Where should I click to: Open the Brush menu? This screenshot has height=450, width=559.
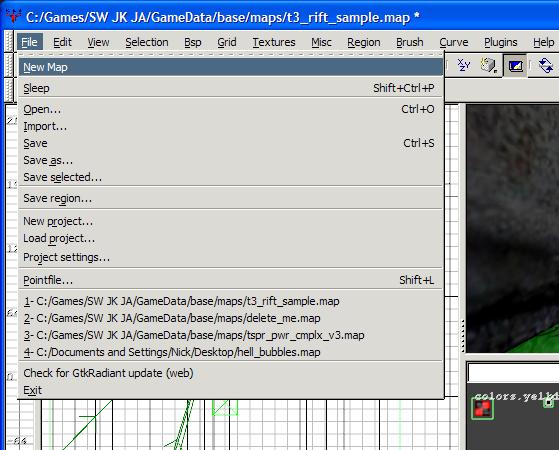coord(410,42)
